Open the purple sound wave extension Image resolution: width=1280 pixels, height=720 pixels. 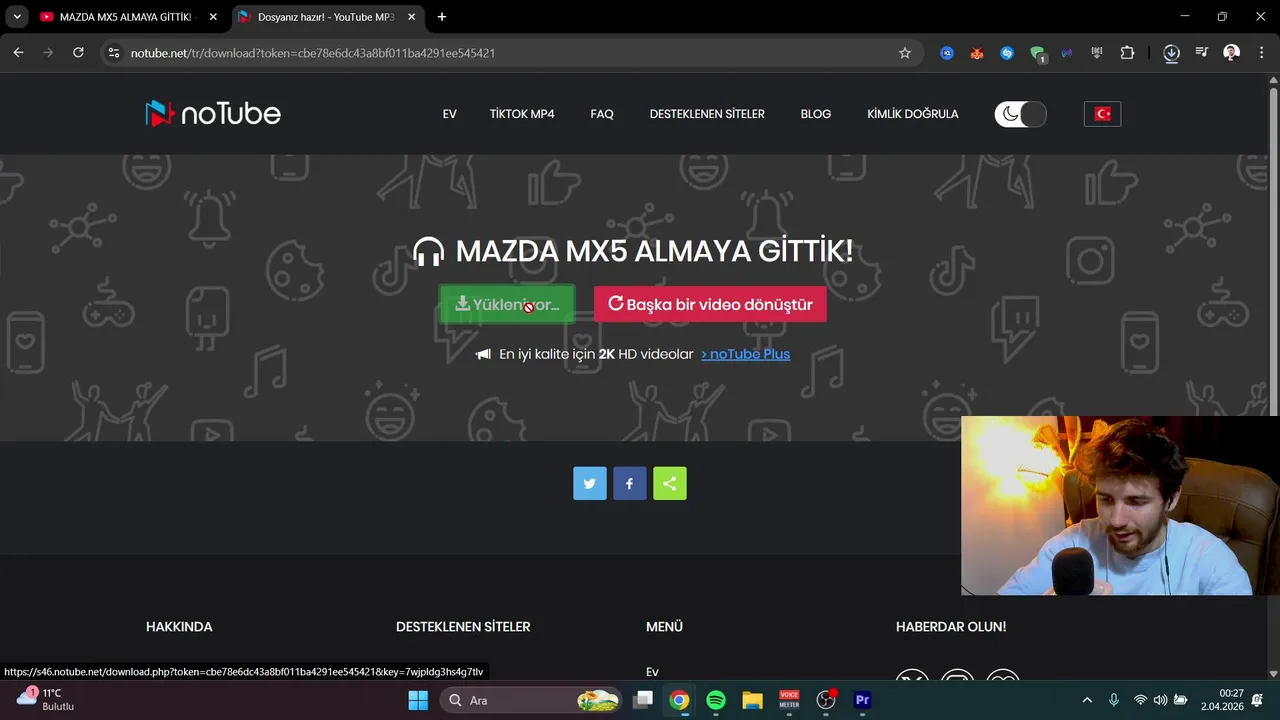click(1067, 53)
